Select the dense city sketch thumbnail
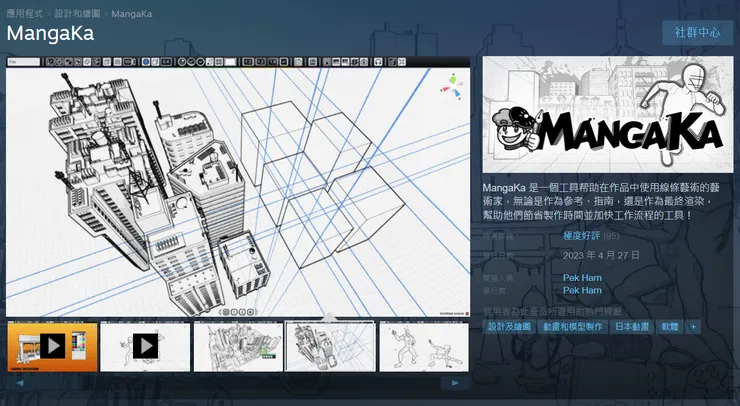The height and width of the screenshot is (406, 740). point(238,347)
